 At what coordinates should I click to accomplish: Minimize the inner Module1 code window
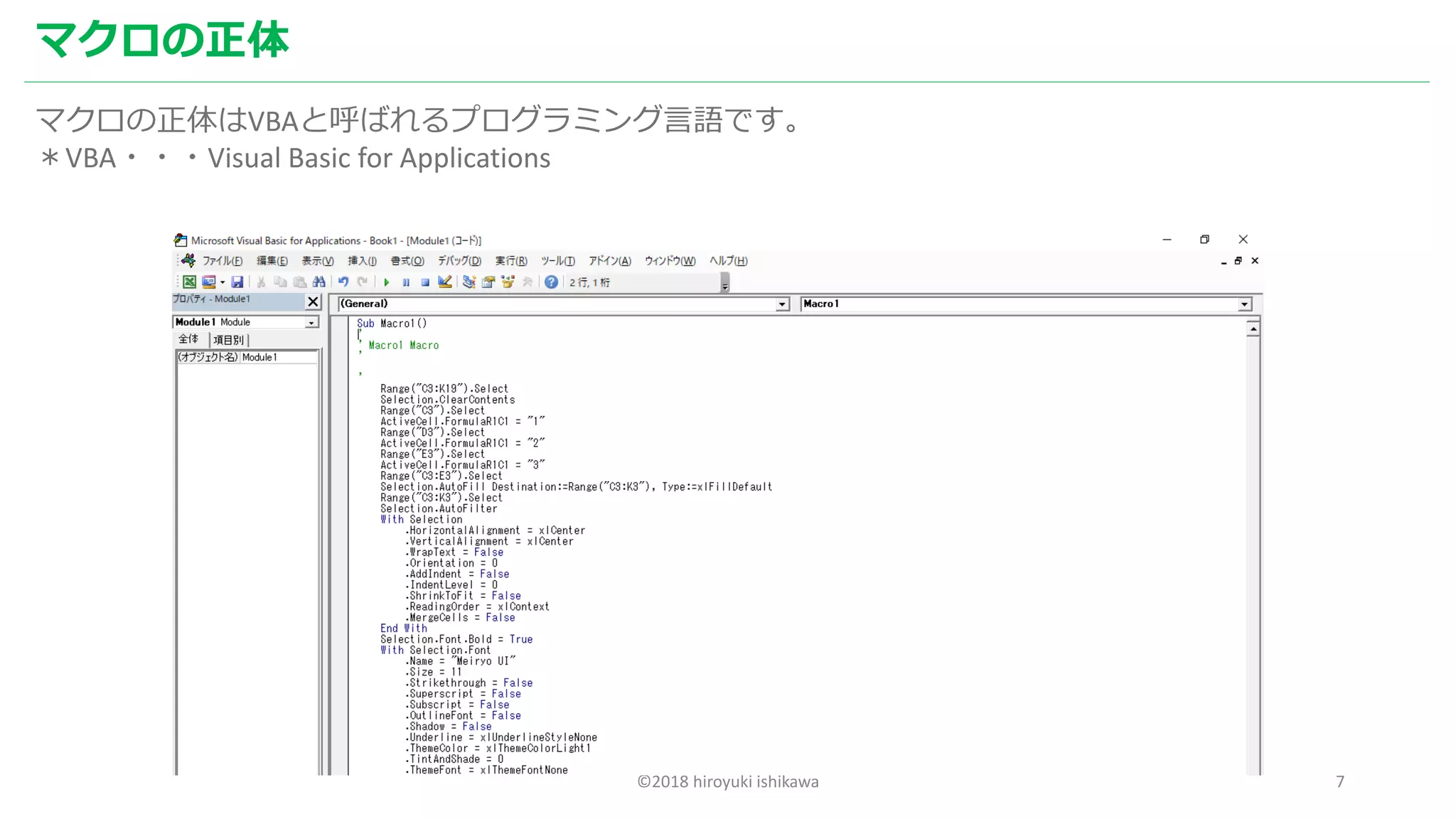coord(1224,262)
